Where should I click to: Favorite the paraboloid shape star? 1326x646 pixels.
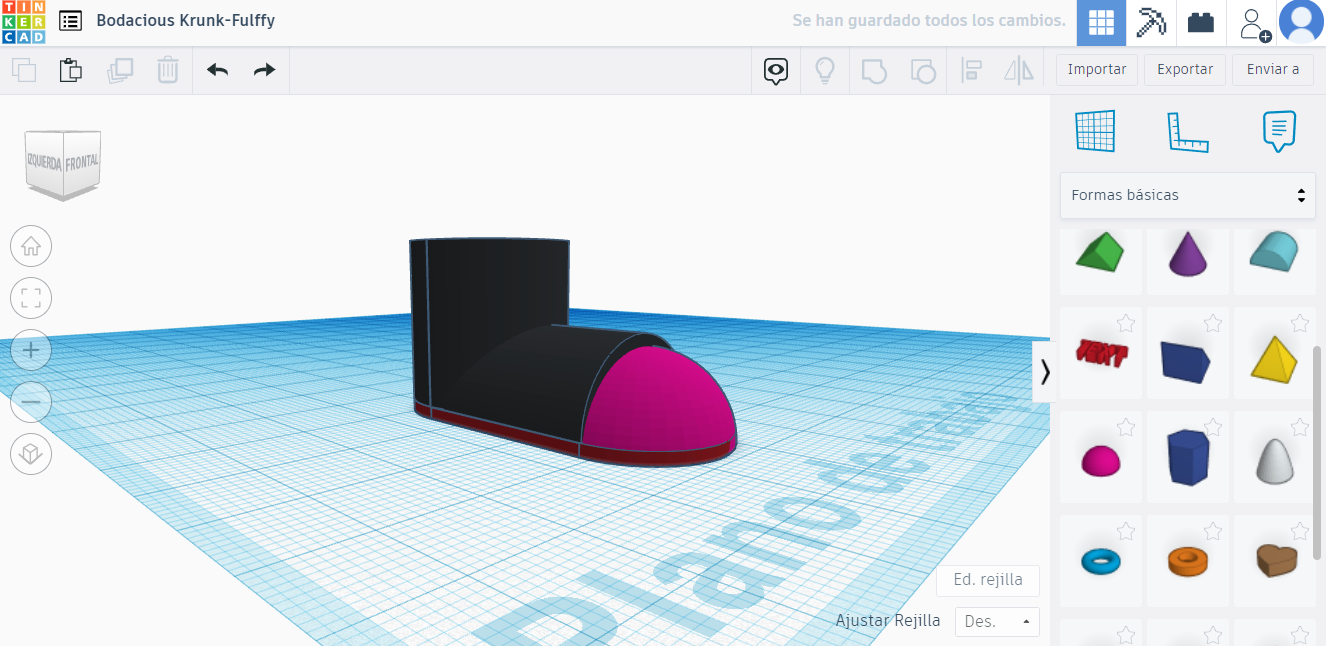pos(1300,427)
